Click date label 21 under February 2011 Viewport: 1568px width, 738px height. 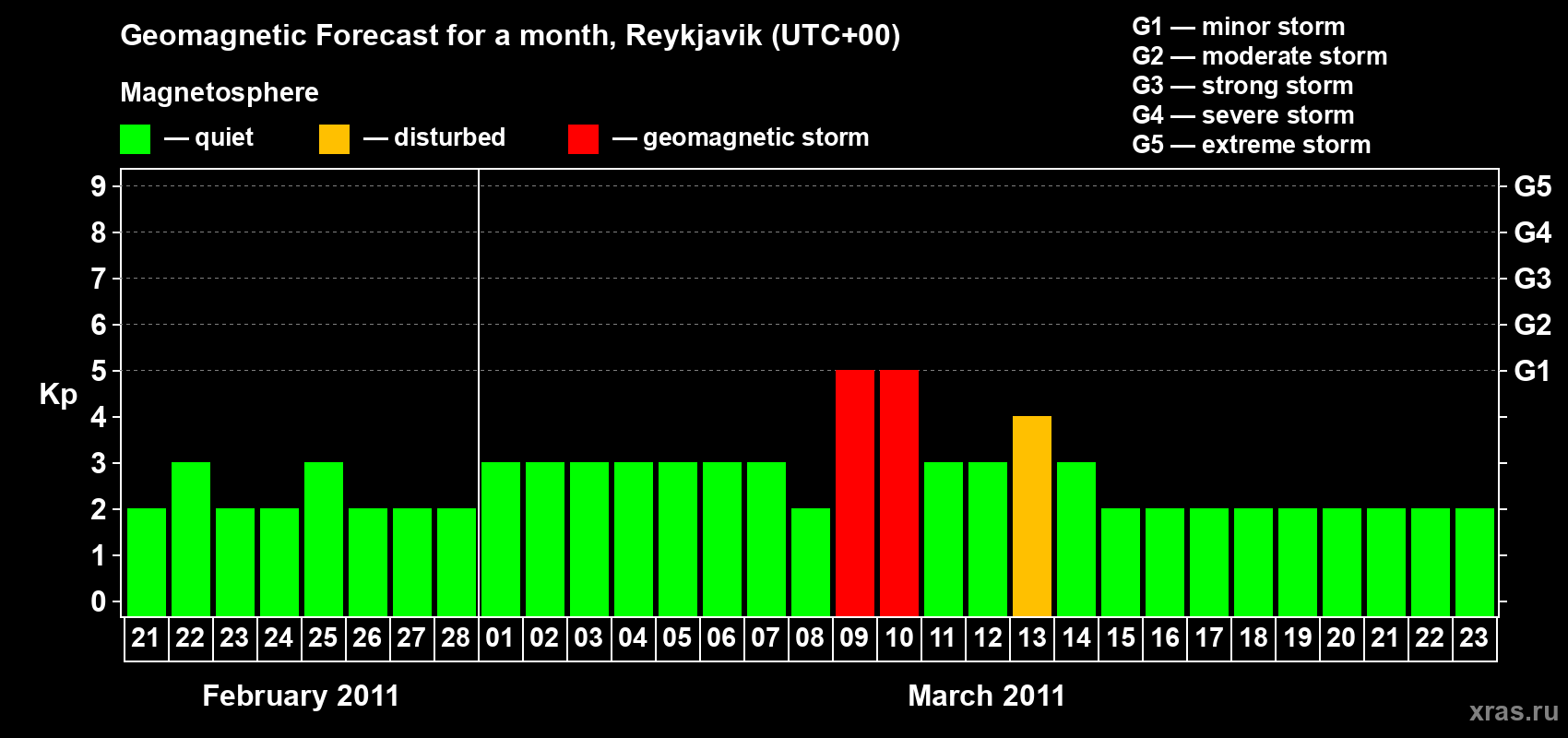(146, 637)
